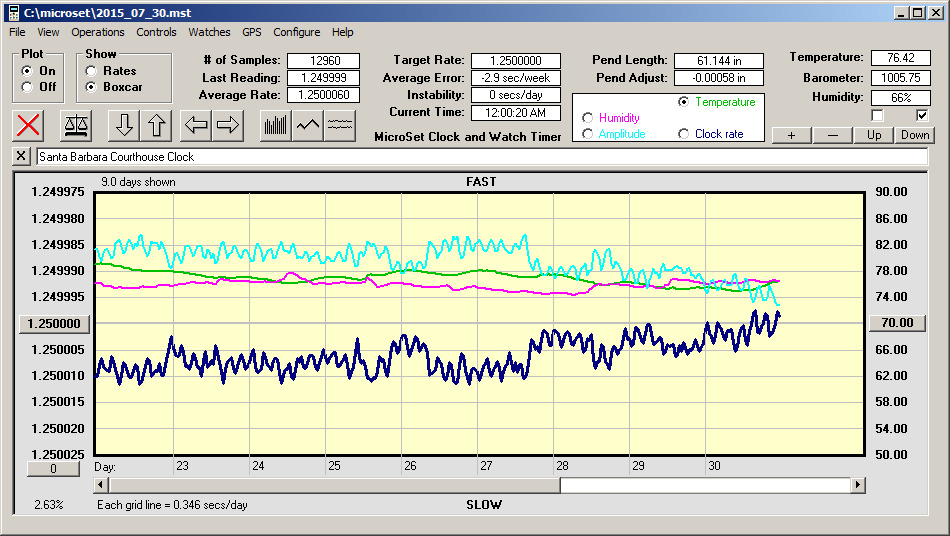Click the Humidity value 66% field

[900, 98]
